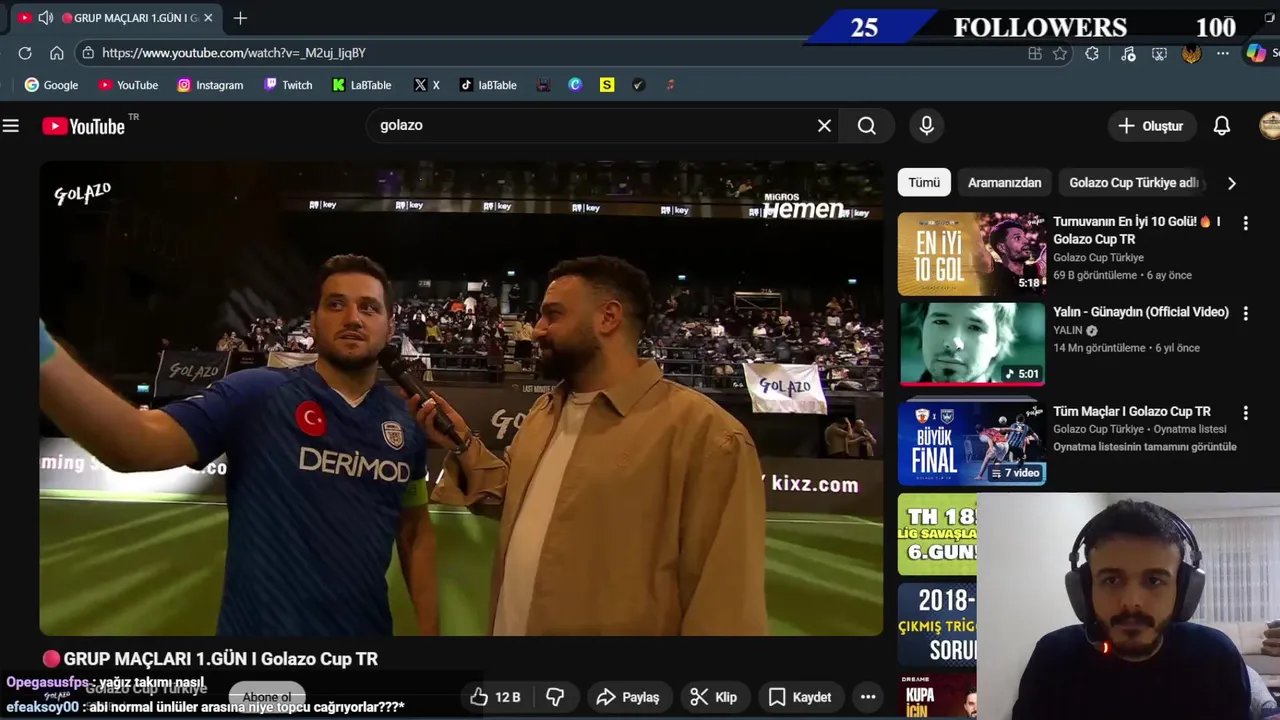Open the checkmark bookmark icon
This screenshot has height=720, width=1280.
tap(639, 85)
